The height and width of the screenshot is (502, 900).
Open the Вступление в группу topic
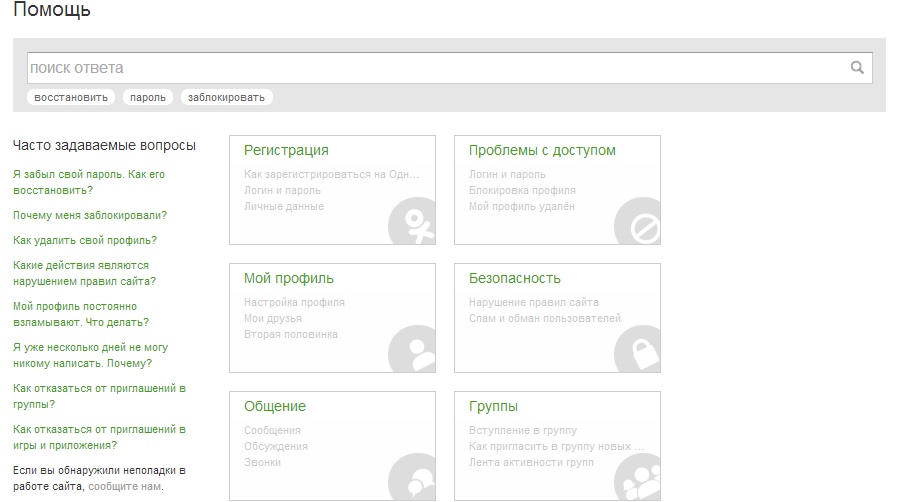tap(523, 430)
